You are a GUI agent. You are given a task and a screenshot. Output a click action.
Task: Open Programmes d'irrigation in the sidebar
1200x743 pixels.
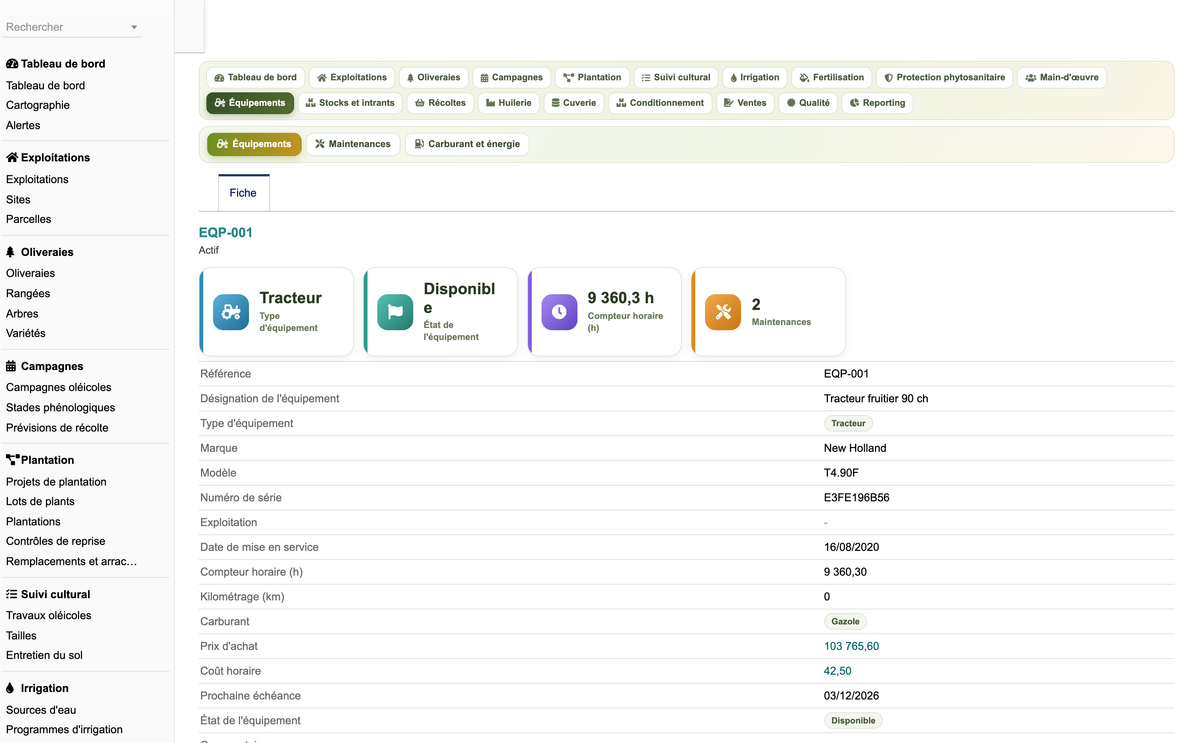64,729
